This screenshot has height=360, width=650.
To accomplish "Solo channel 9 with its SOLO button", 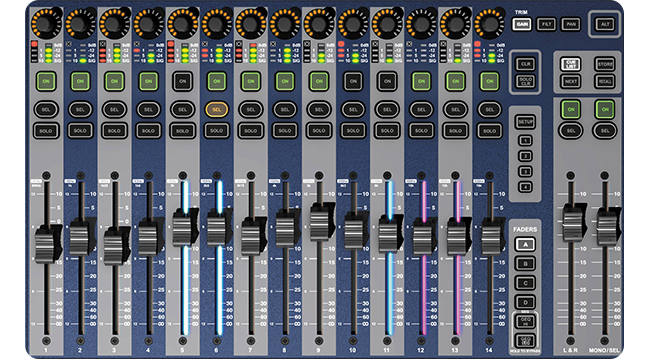I will 319,131.
